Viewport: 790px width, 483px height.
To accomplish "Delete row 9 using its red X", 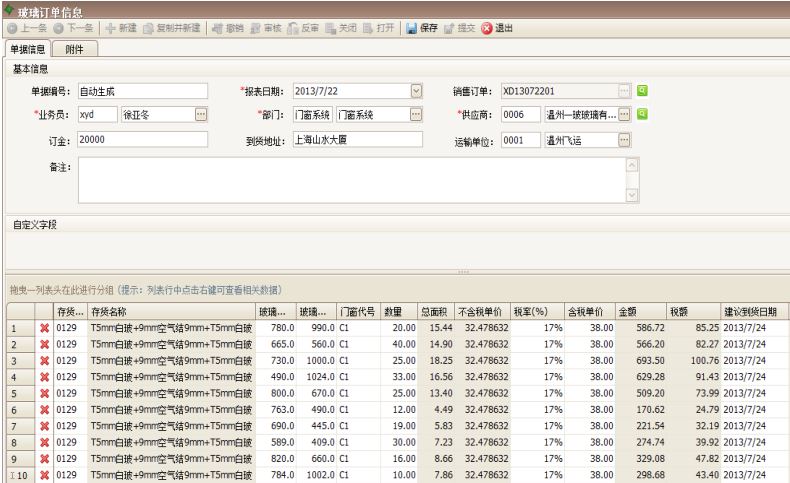I will (x=44, y=459).
